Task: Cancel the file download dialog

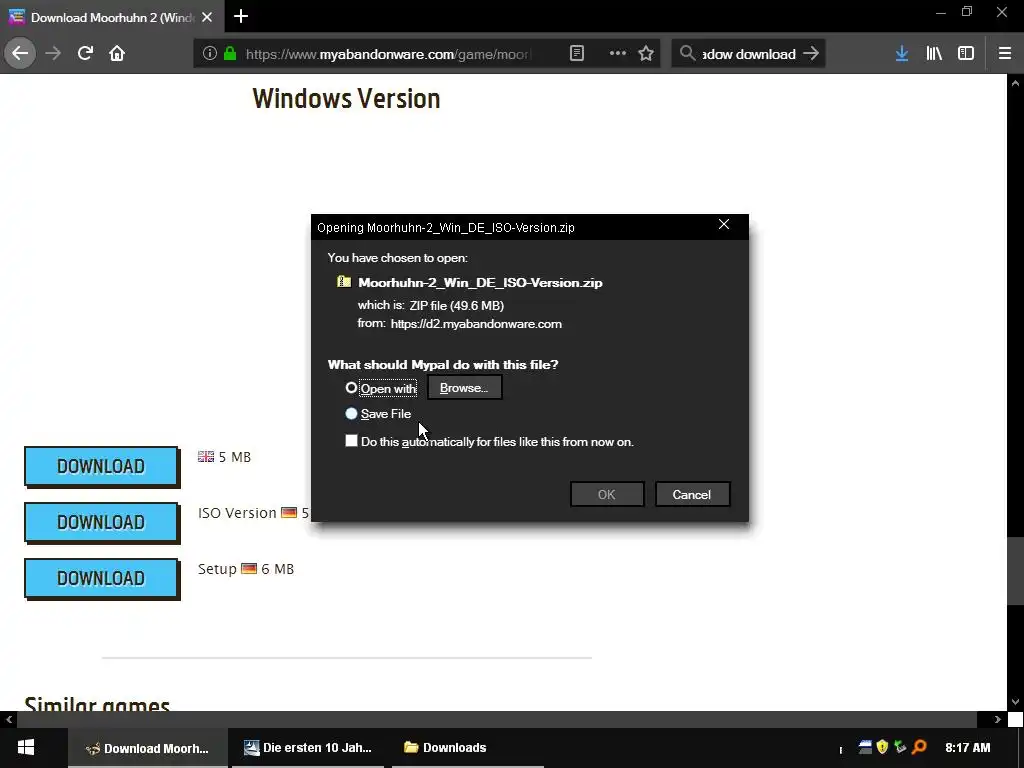Action: point(692,494)
